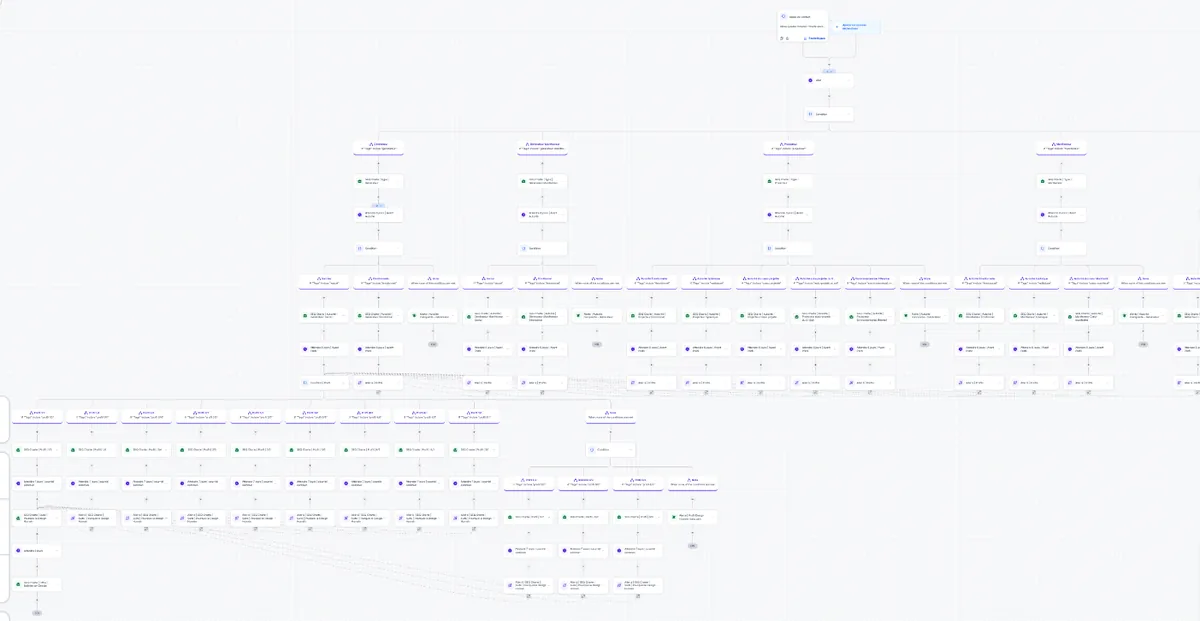Select the None header among the four lowest sub-branches

click(x=691, y=482)
